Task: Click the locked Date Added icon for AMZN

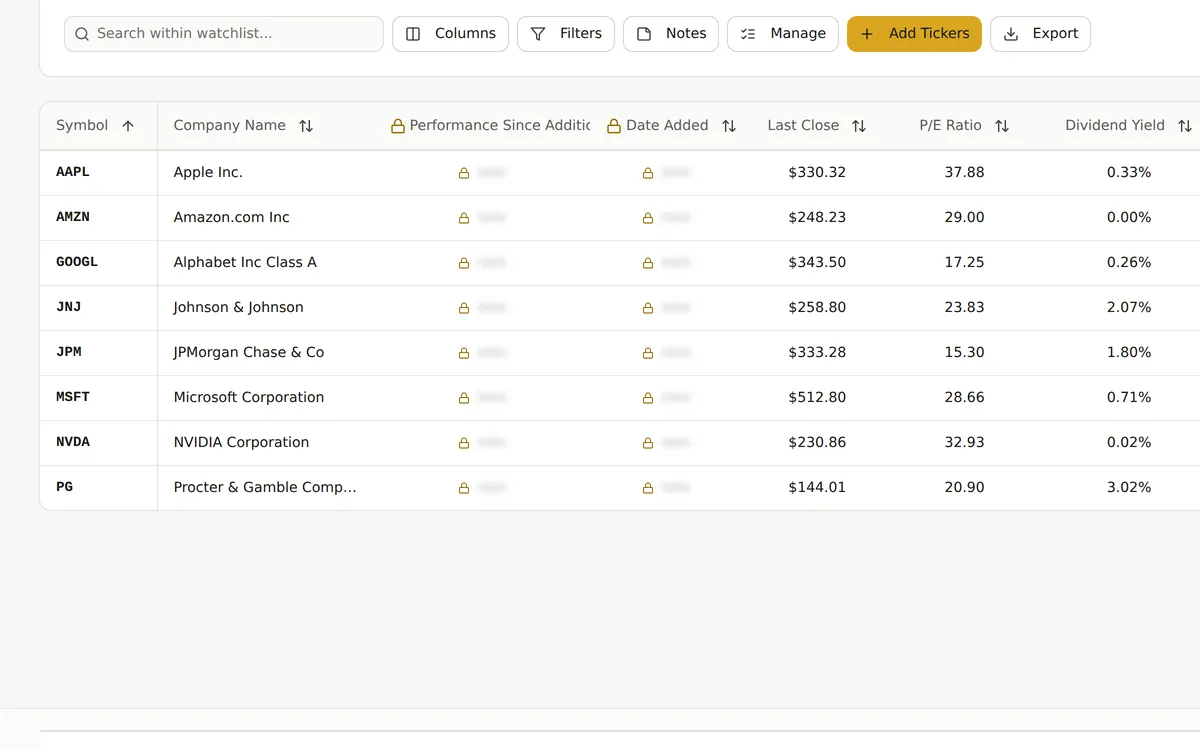Action: tap(648, 218)
